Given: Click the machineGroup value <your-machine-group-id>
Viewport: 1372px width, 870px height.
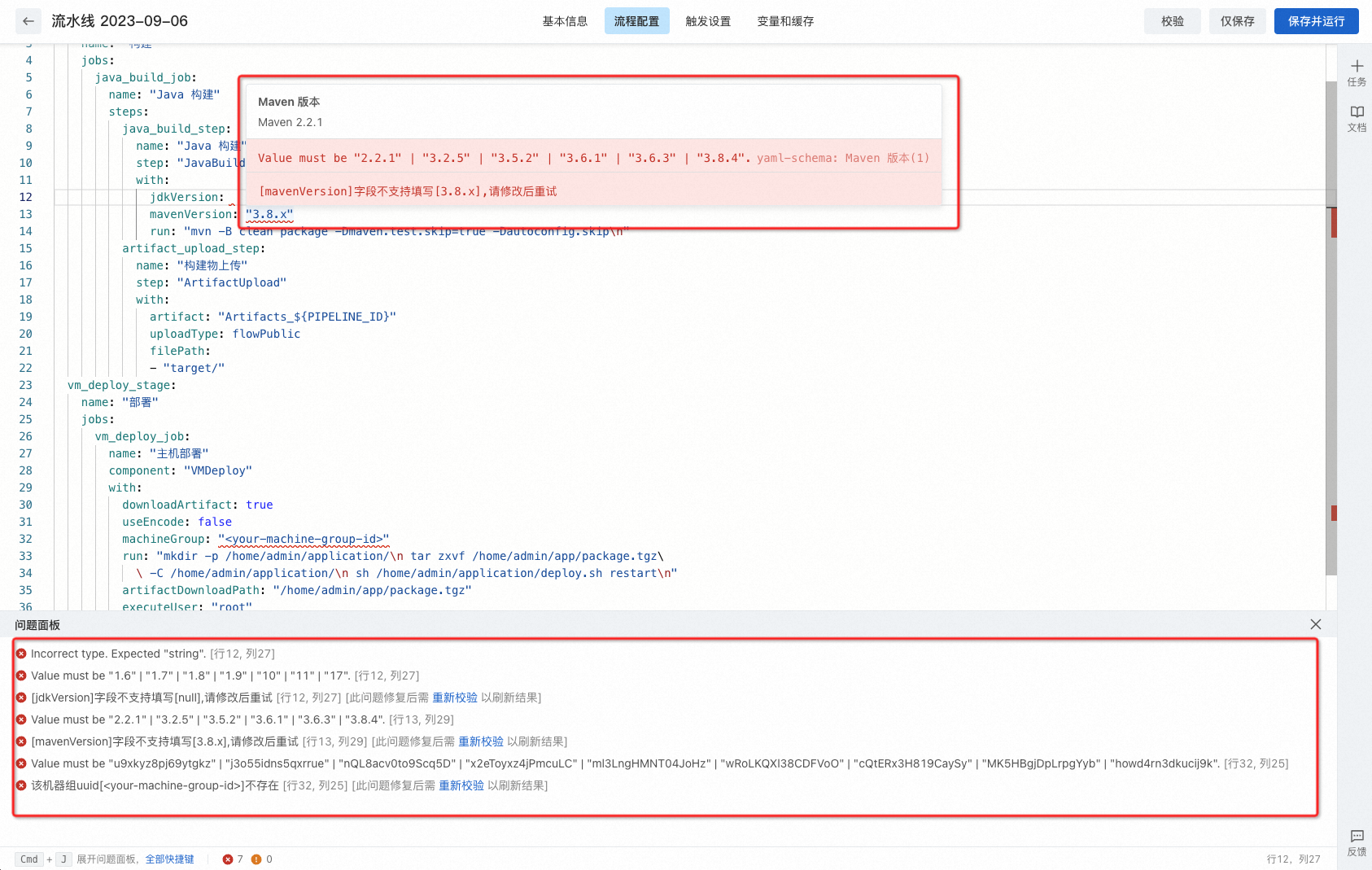Looking at the screenshot, I should (304, 539).
